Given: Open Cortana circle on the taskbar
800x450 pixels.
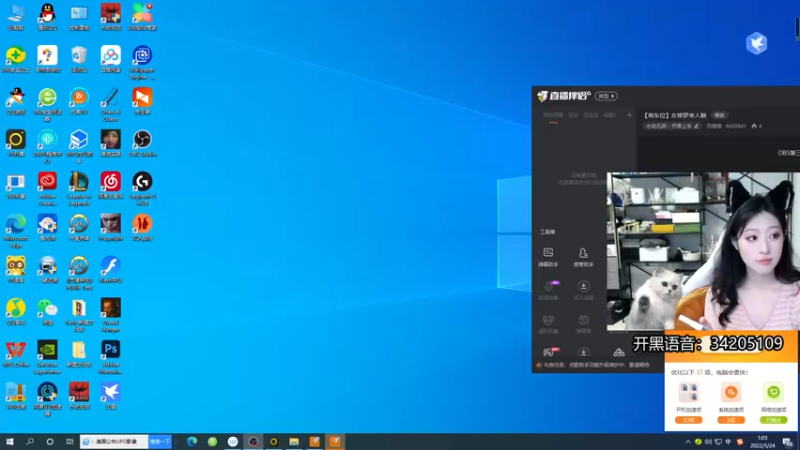Looking at the screenshot, I should pos(50,442).
